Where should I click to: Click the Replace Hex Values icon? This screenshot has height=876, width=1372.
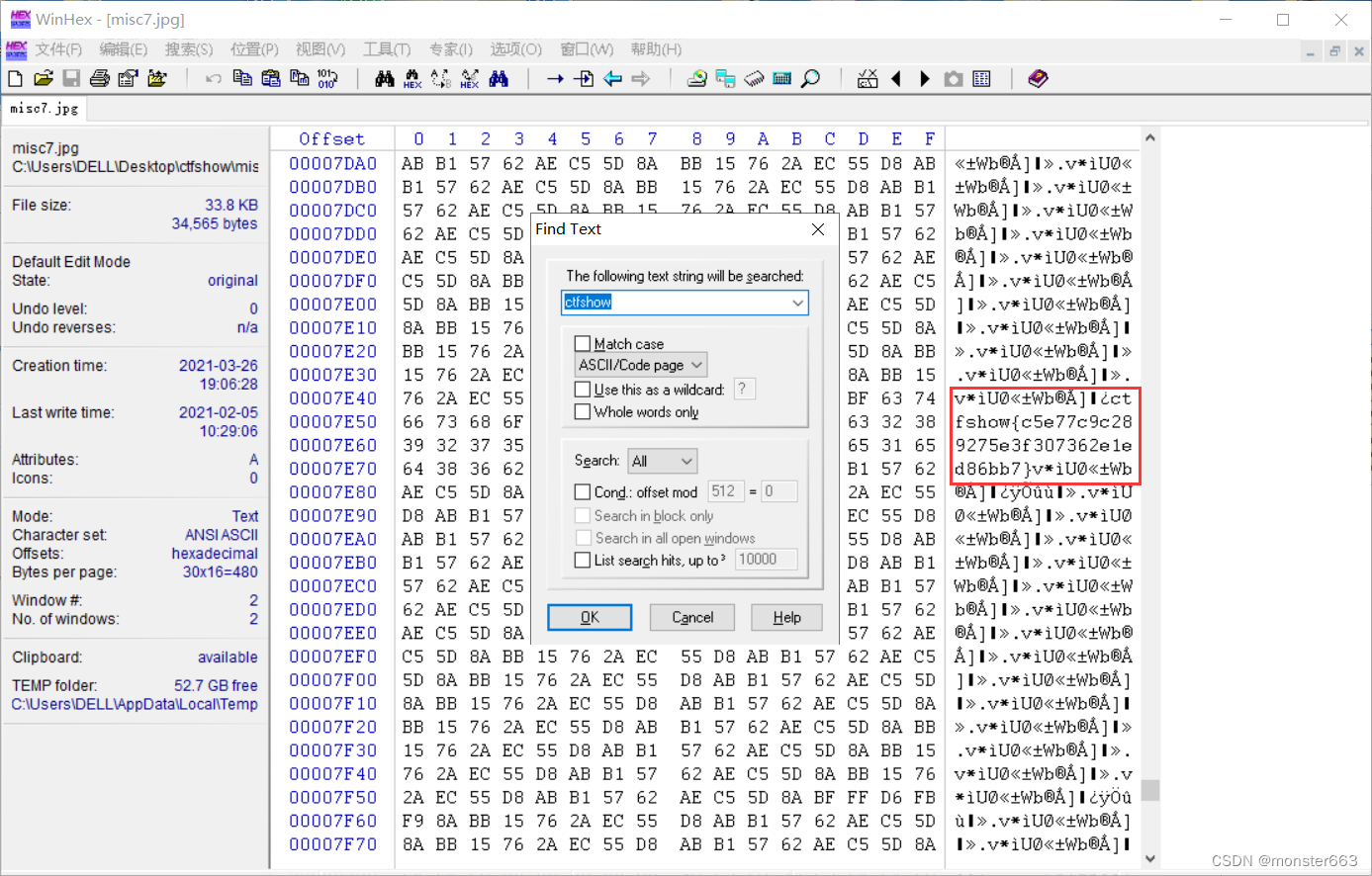(x=470, y=78)
